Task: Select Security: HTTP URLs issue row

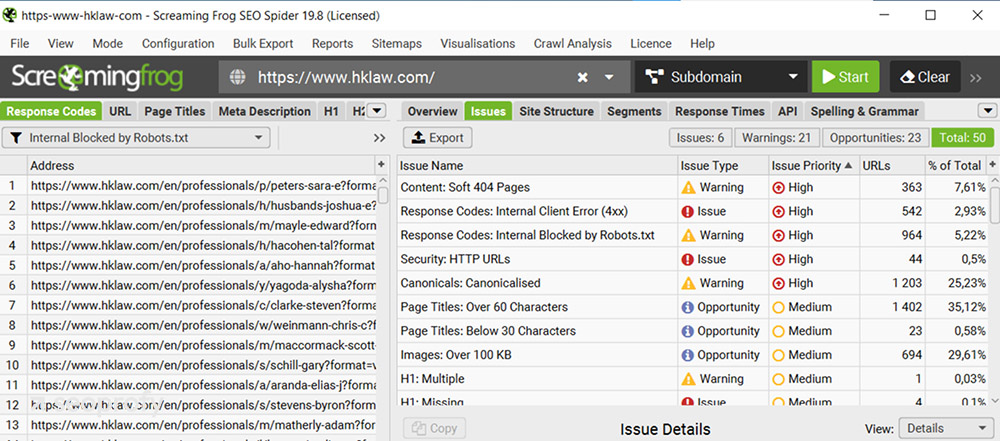Action: [692, 259]
